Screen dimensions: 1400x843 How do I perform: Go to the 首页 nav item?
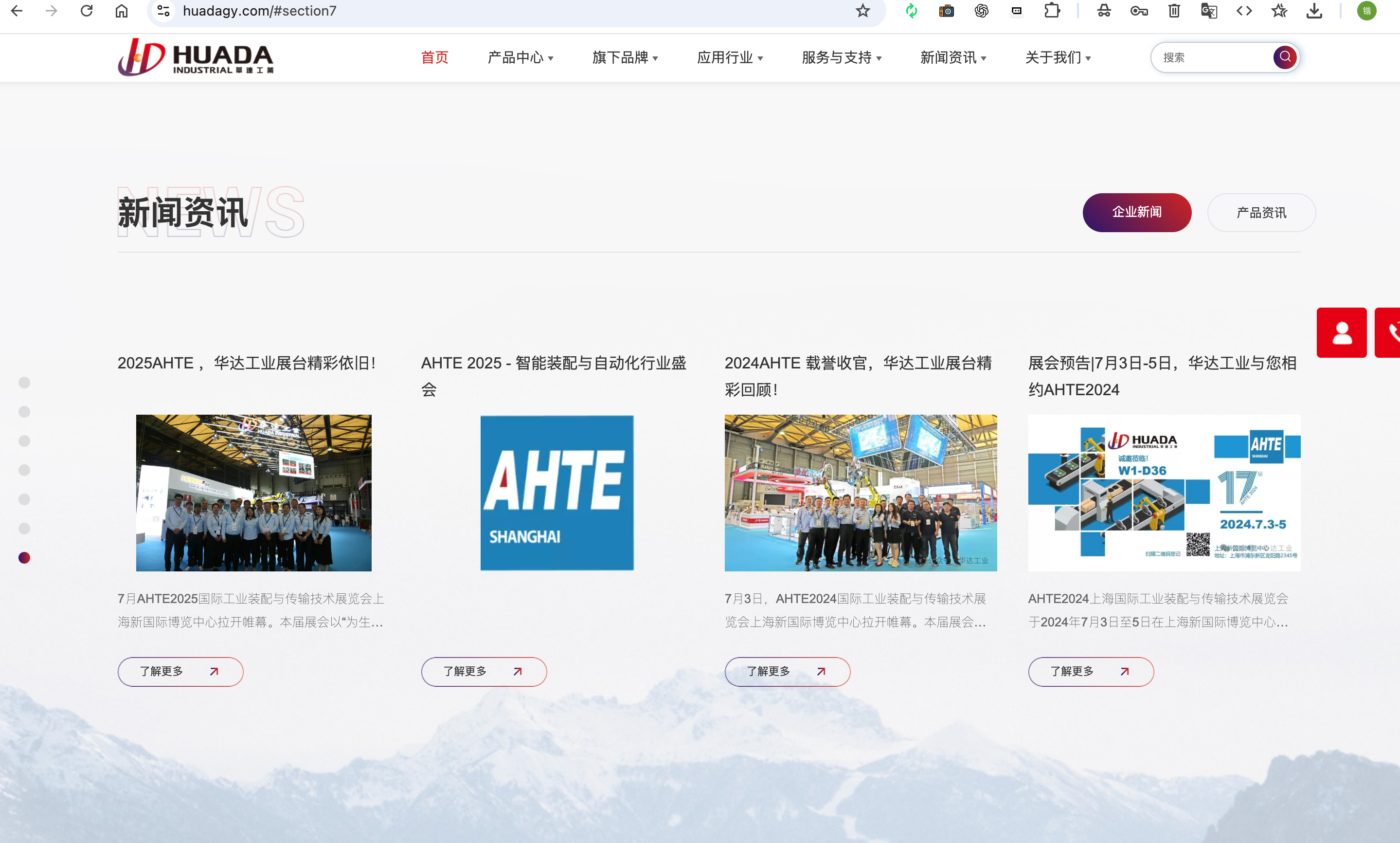click(x=435, y=57)
